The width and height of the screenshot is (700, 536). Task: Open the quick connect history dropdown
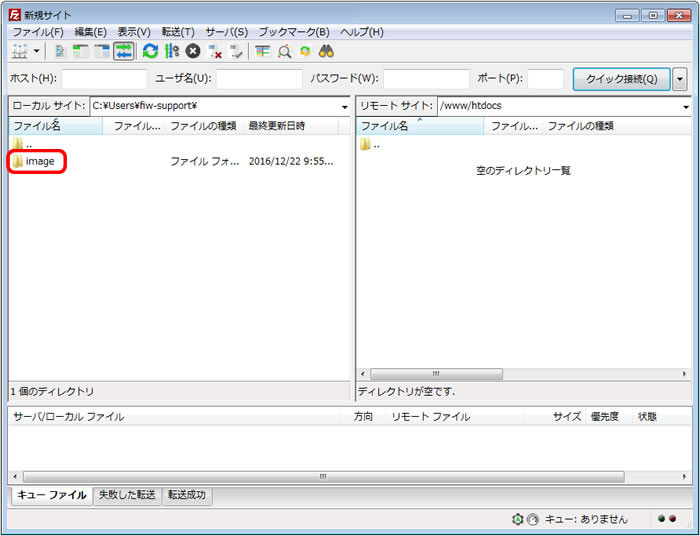[x=679, y=79]
